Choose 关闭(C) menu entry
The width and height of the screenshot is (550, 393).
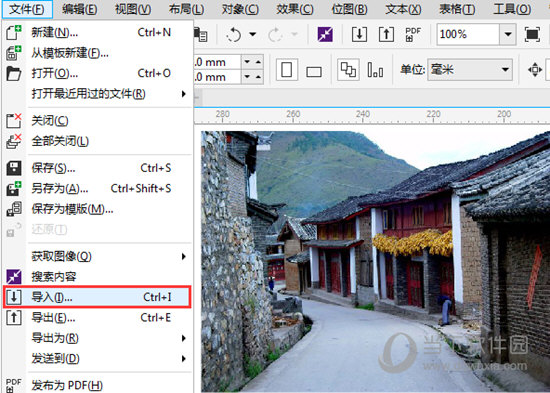(x=98, y=121)
